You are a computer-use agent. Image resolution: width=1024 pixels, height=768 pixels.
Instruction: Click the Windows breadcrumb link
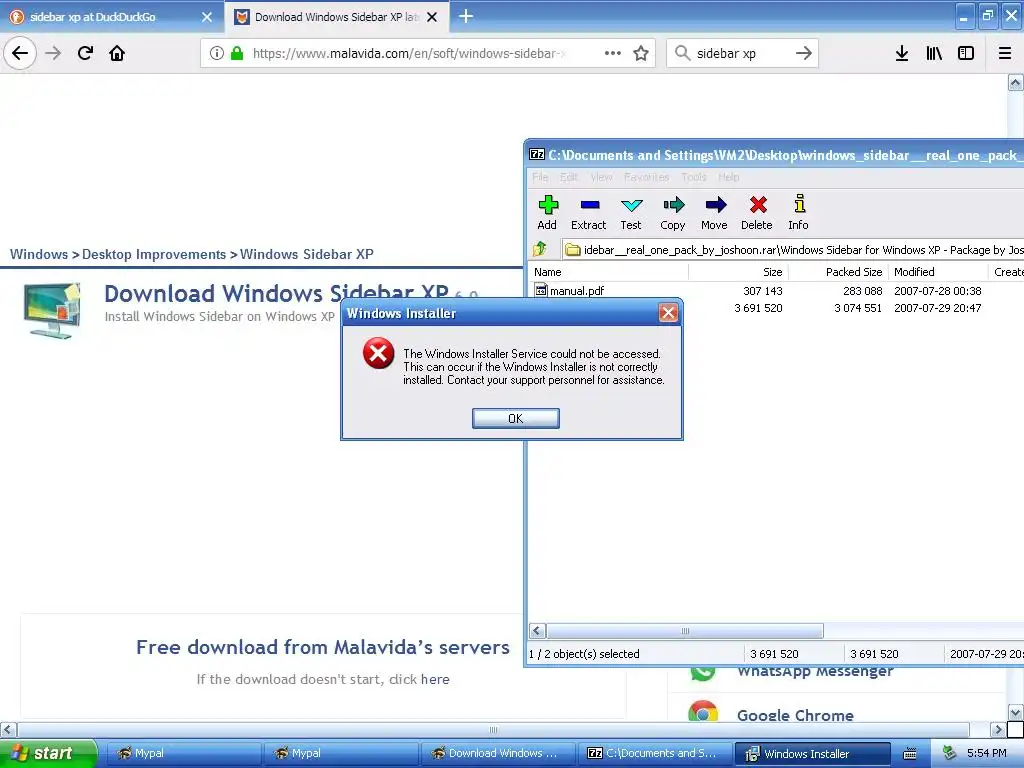tap(39, 254)
